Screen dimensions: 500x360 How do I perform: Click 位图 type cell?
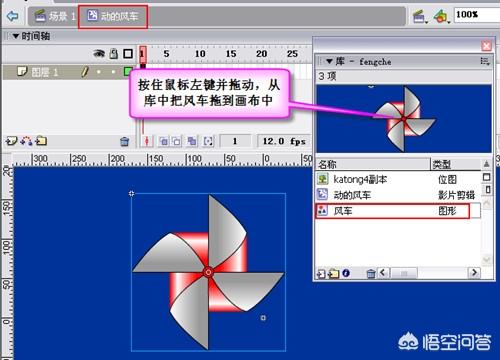[x=447, y=180]
